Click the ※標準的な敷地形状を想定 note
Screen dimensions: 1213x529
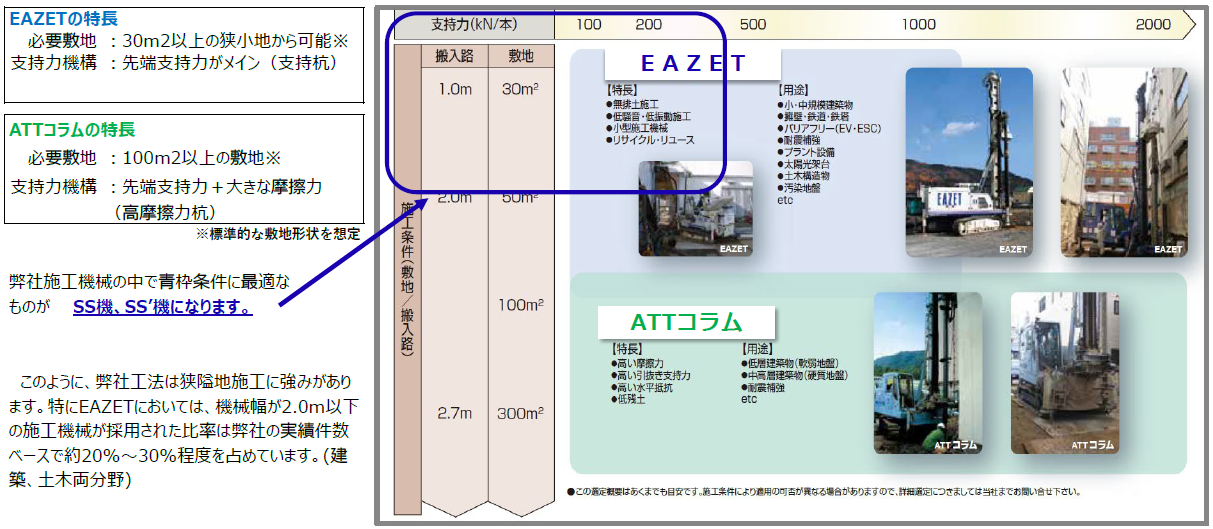tap(278, 233)
